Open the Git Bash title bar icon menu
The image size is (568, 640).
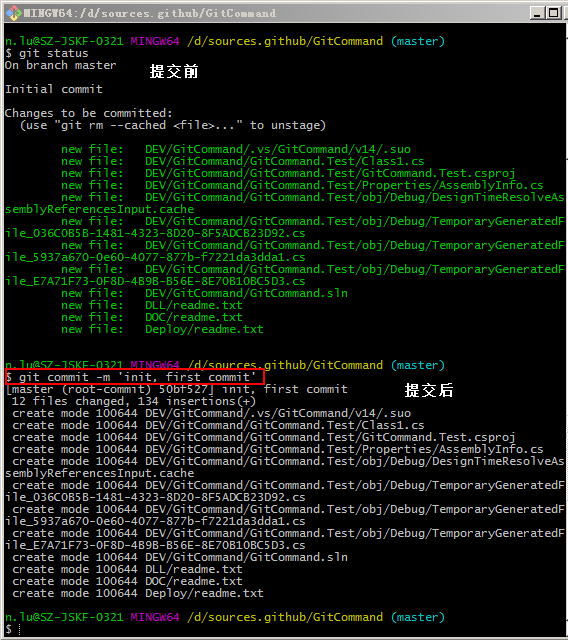click(13, 13)
